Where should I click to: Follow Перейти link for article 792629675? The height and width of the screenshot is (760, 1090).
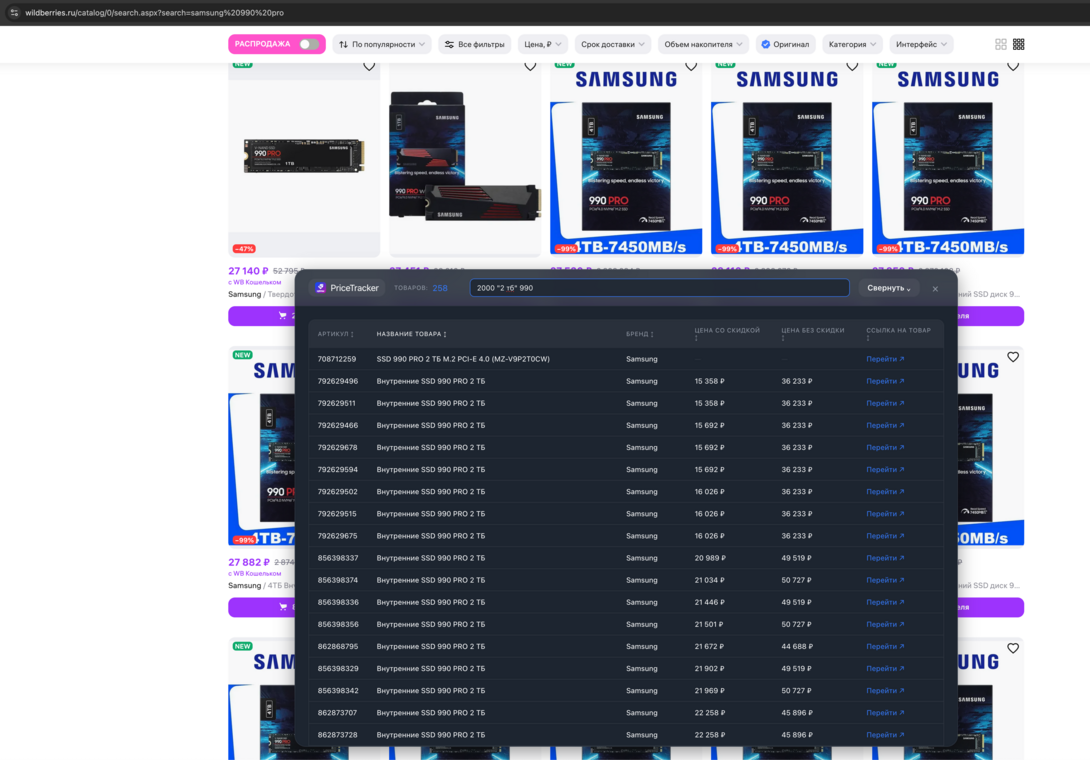tap(885, 536)
